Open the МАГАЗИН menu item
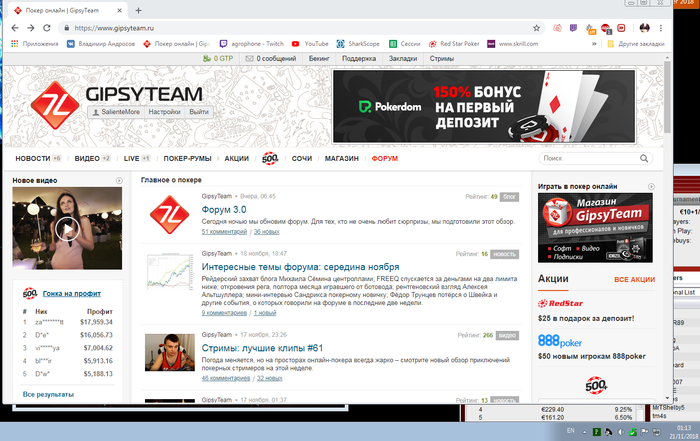 click(x=342, y=158)
